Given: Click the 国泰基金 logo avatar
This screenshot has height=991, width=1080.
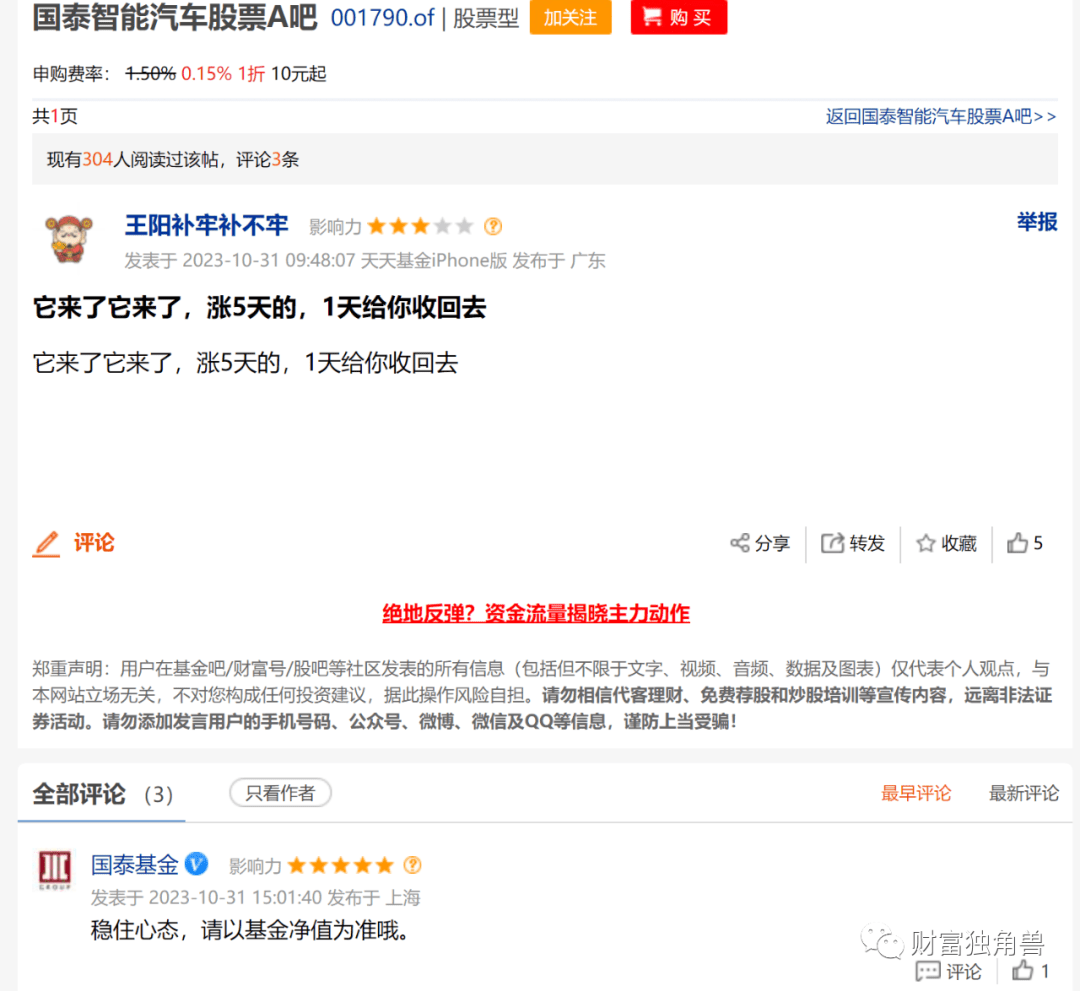Looking at the screenshot, I should 54,870.
